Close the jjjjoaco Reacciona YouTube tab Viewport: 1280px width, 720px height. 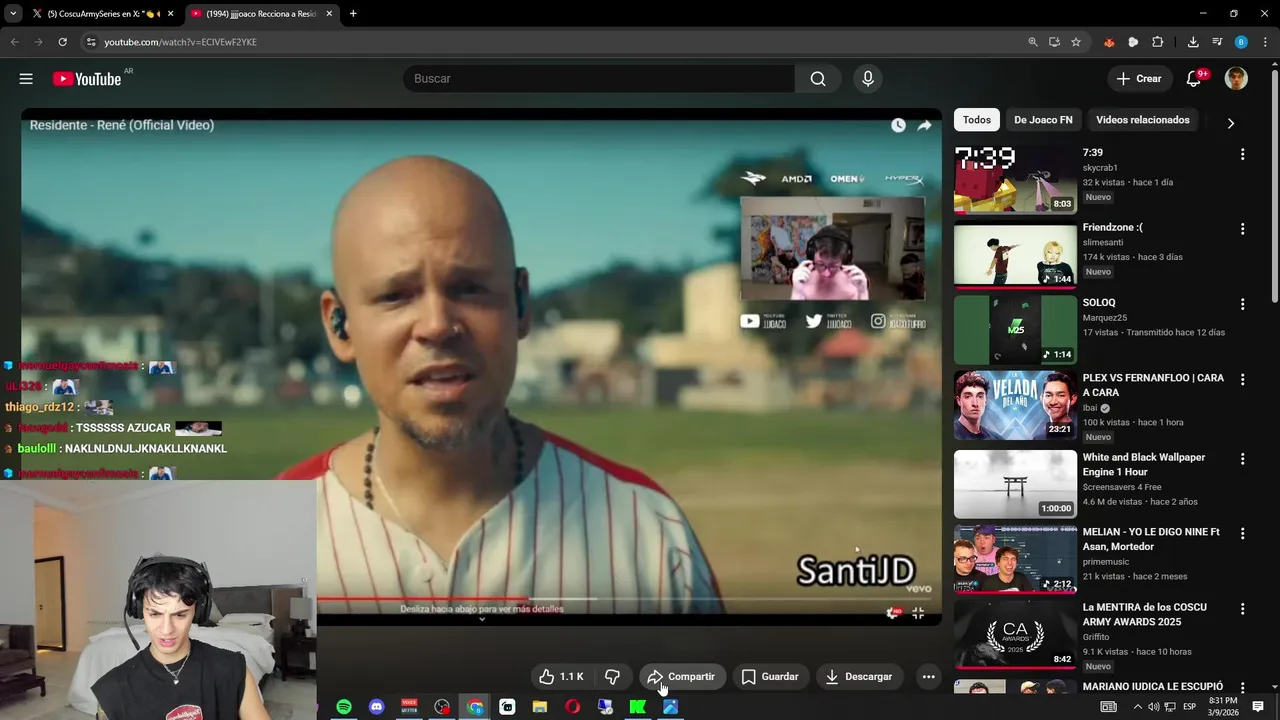[x=329, y=14]
